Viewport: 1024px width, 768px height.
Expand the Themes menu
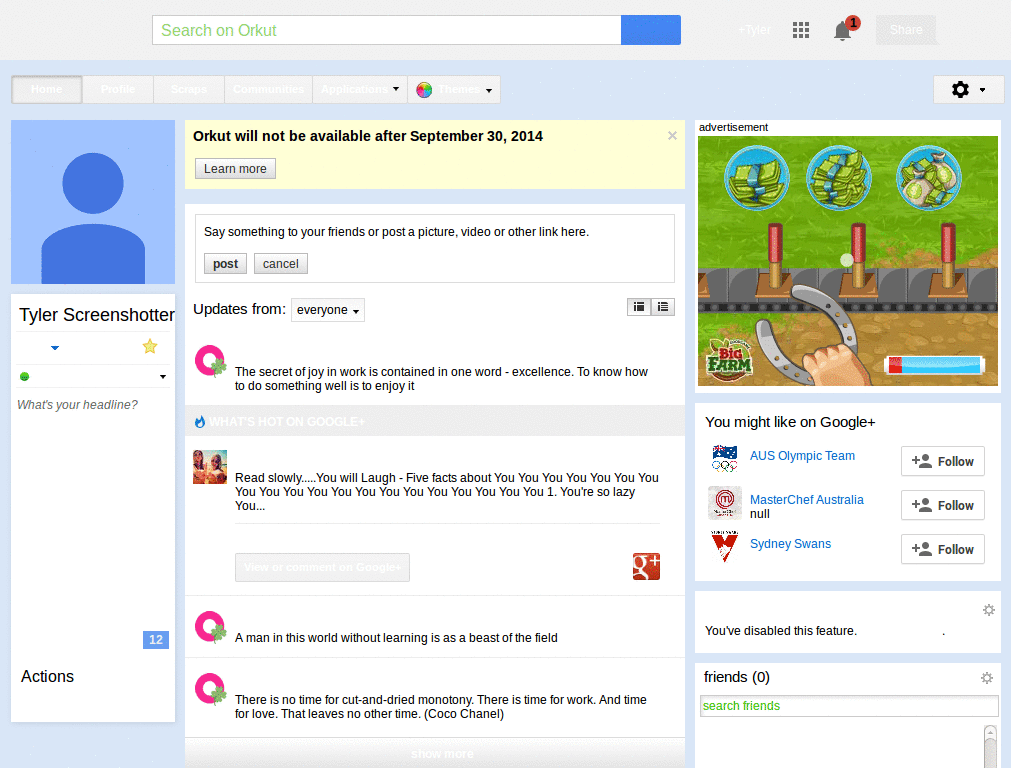click(454, 89)
